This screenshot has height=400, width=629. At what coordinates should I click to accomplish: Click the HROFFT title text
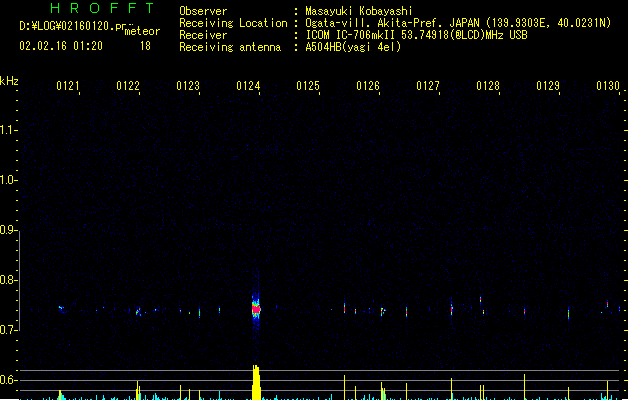102,8
